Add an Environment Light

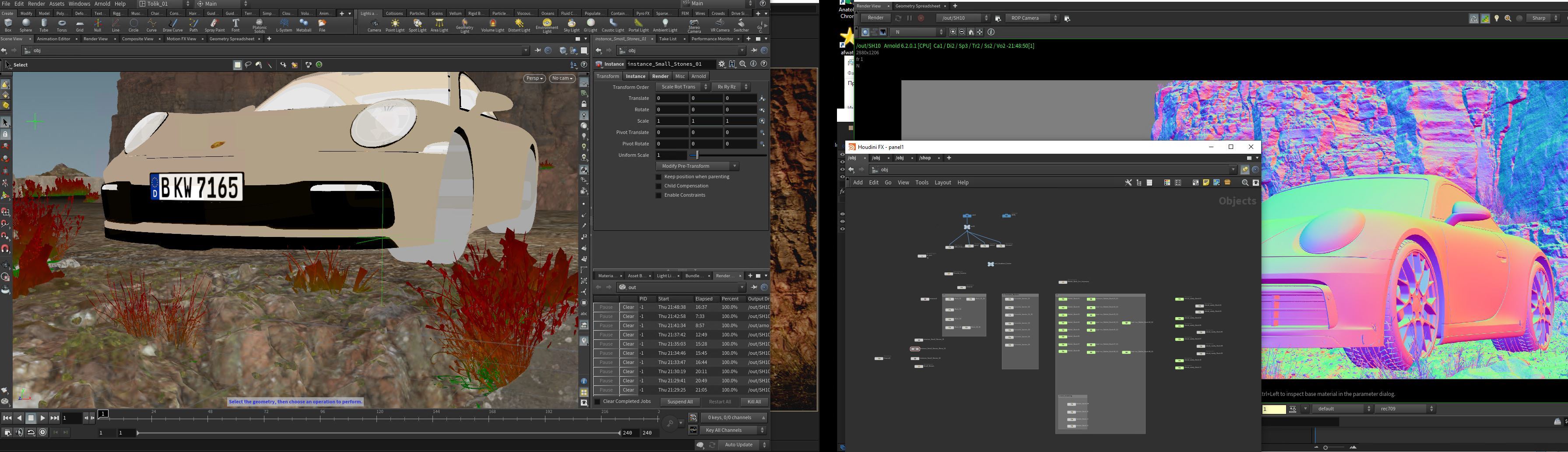[x=547, y=25]
